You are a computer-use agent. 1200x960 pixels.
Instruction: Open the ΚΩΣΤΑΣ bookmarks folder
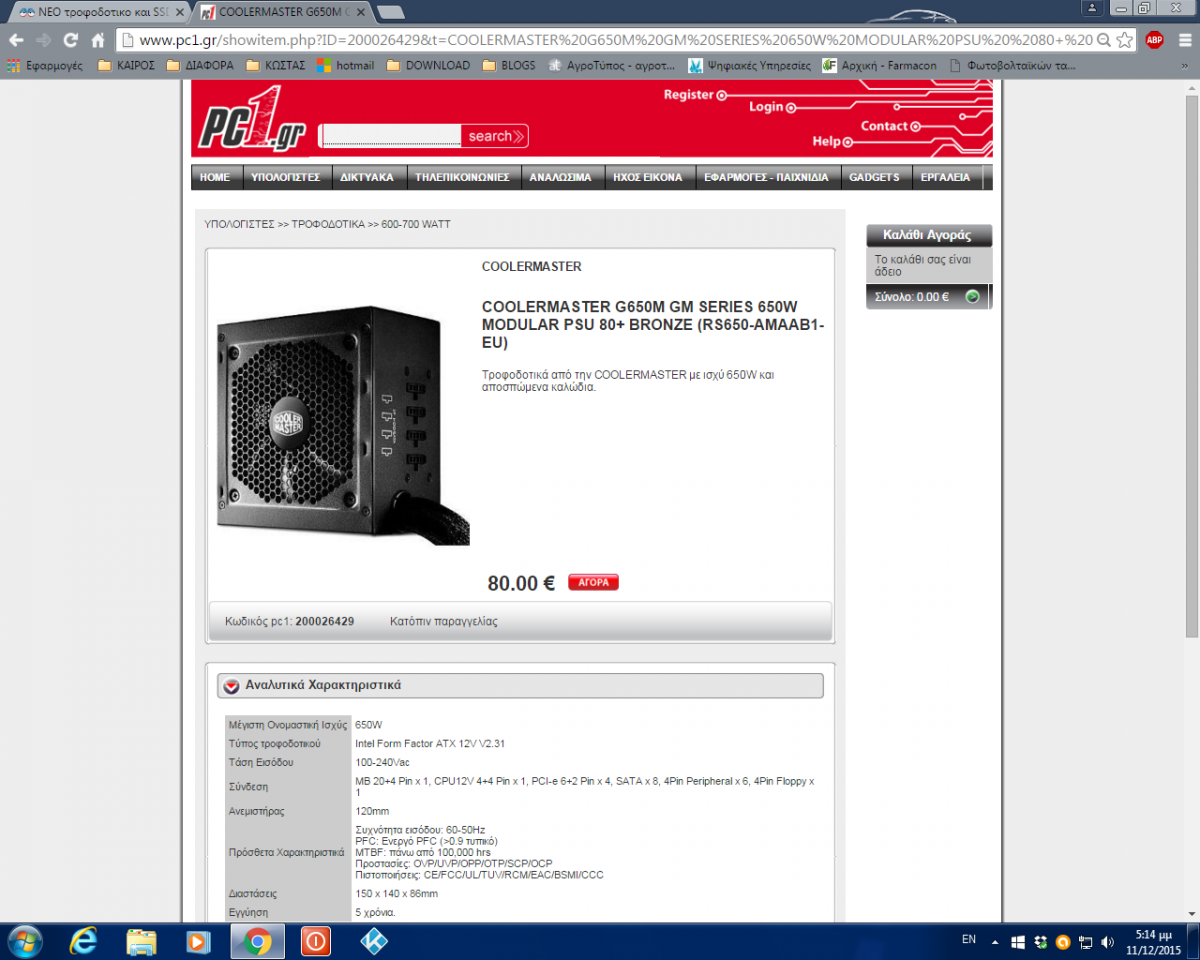click(x=276, y=65)
